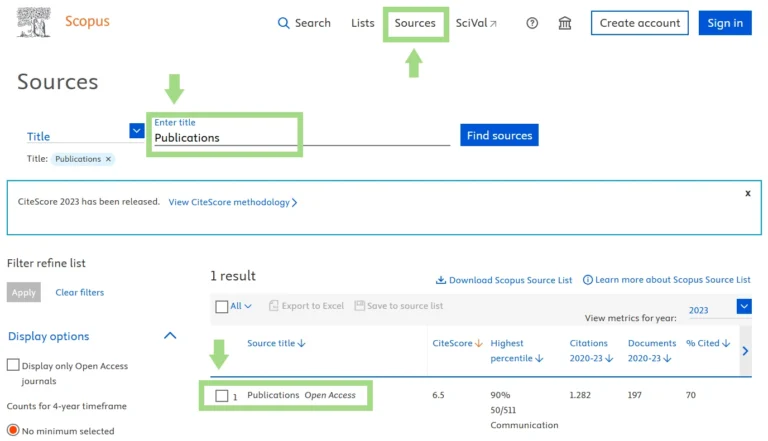Check the select All results checkbox
The height and width of the screenshot is (441, 768).
(x=222, y=306)
